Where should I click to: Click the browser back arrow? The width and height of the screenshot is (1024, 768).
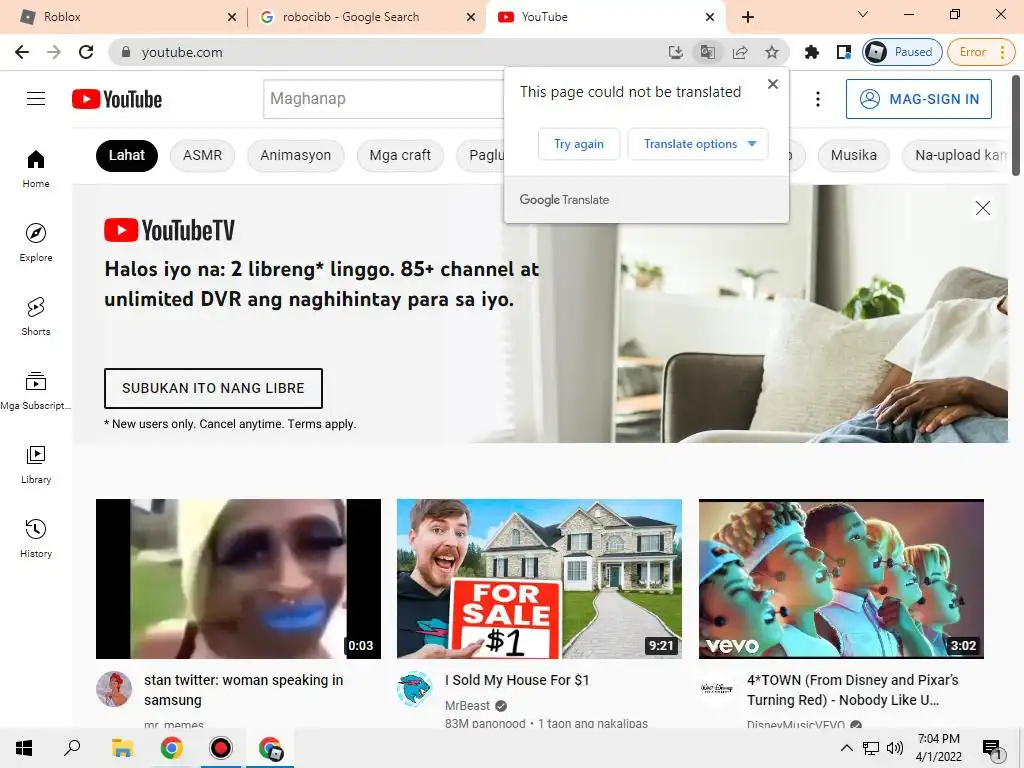[x=22, y=52]
